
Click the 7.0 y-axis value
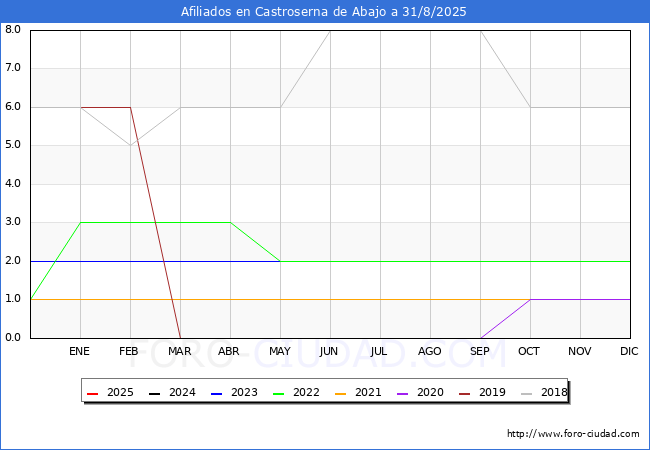pos(13,68)
